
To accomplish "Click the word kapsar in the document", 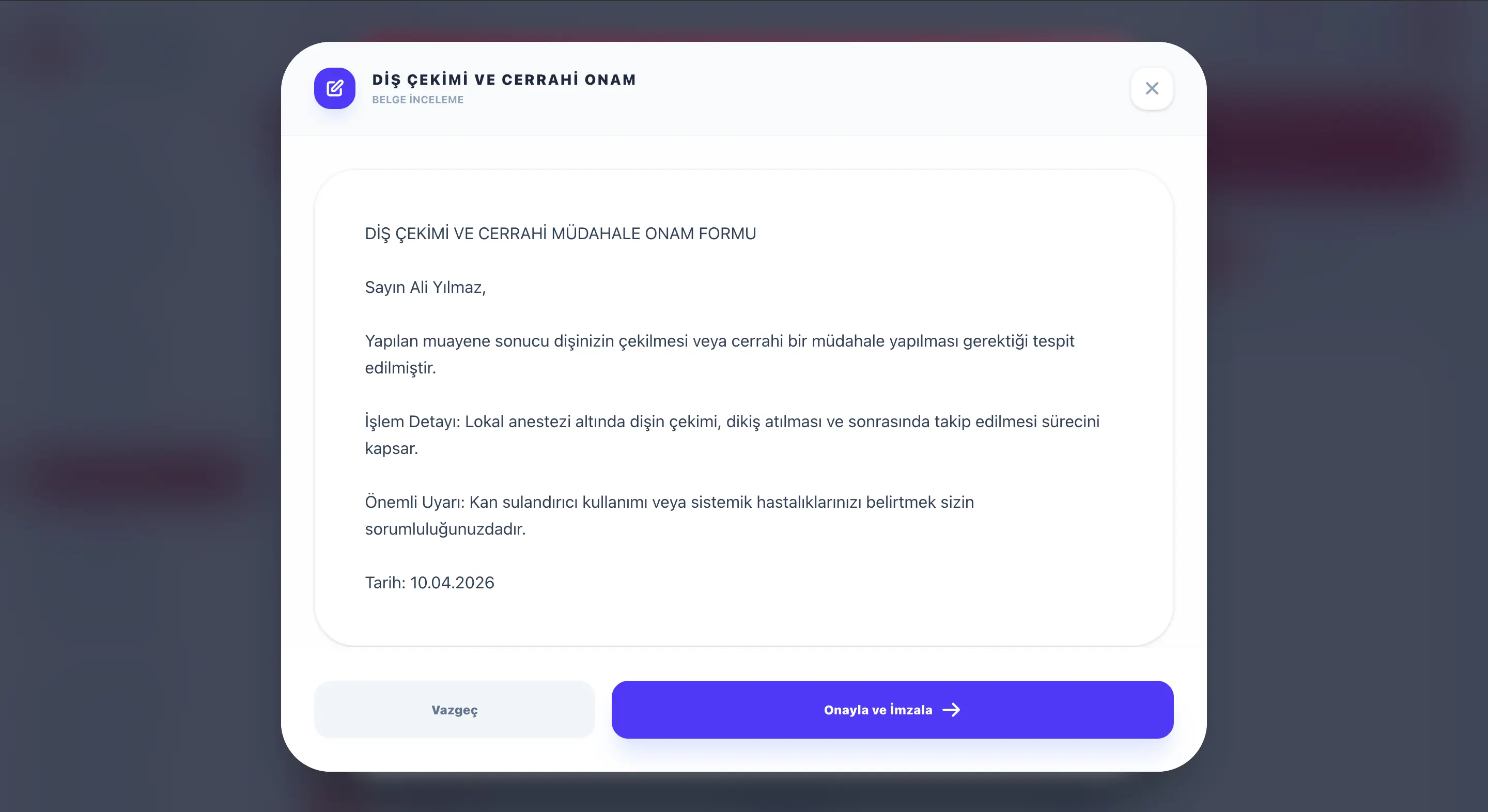I will [391, 448].
